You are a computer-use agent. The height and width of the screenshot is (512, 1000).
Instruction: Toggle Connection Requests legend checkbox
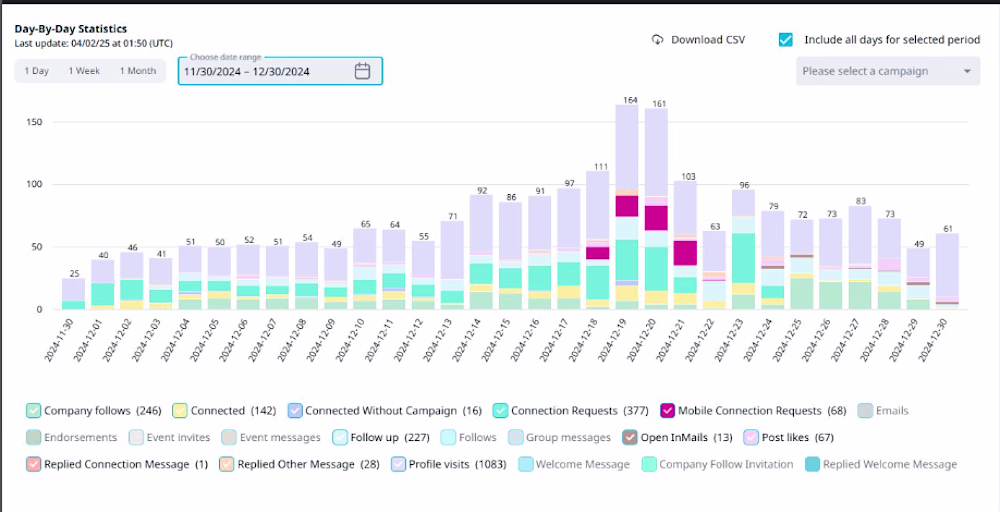(x=501, y=411)
